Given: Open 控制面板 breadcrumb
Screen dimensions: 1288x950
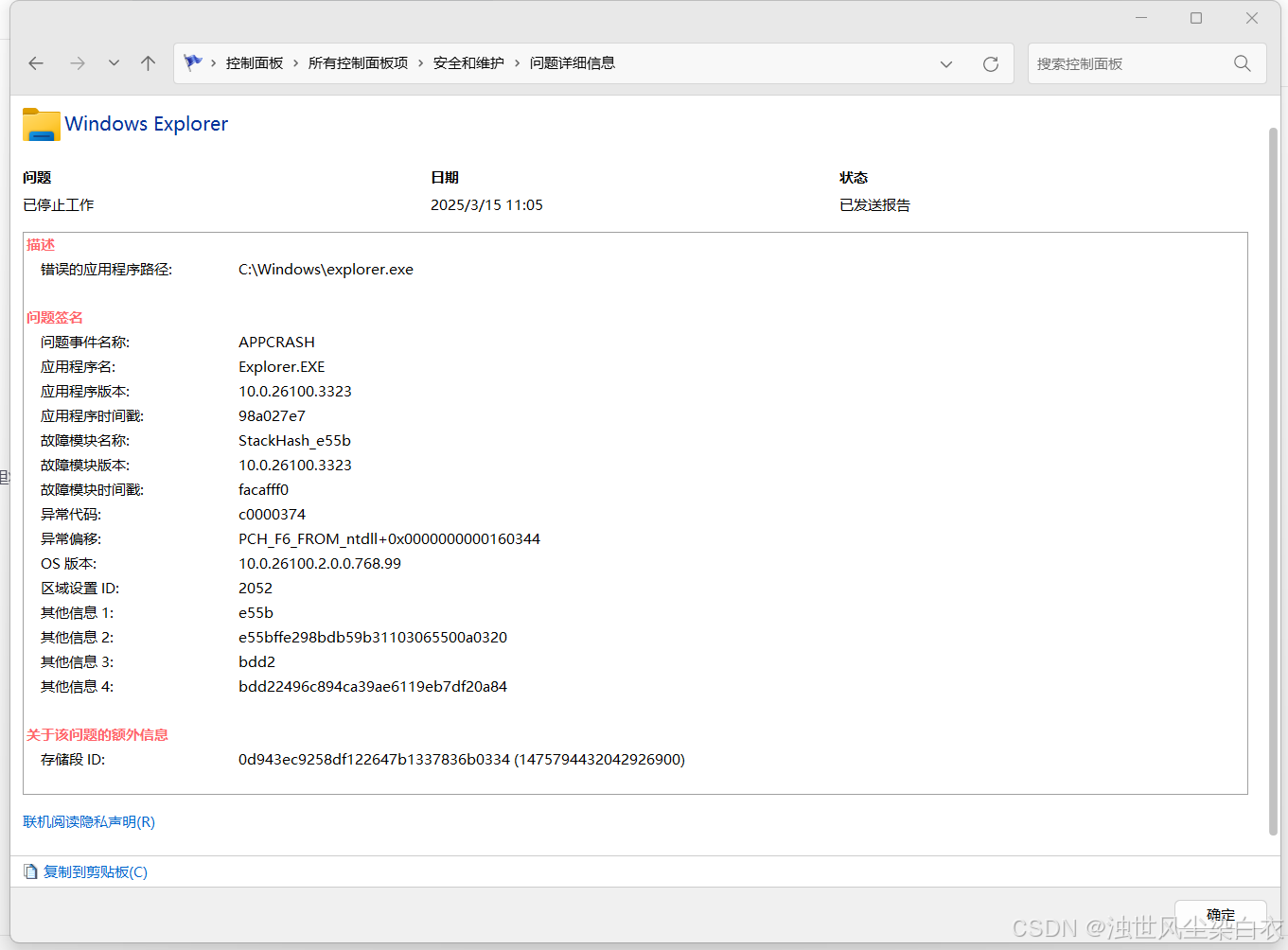Looking at the screenshot, I should point(255,63).
